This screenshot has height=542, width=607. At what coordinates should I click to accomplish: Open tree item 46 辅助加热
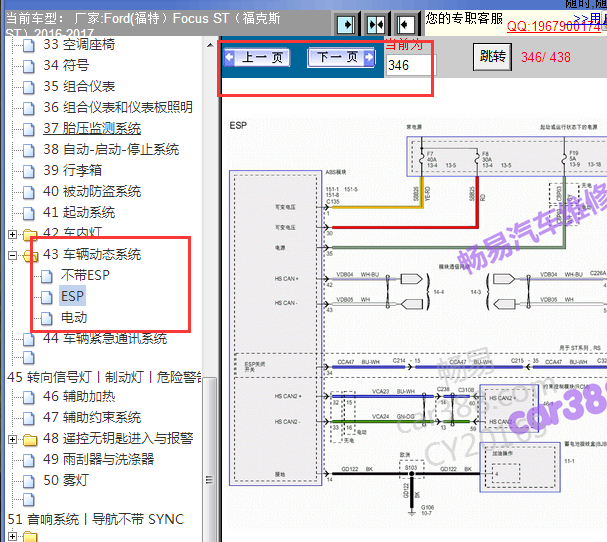pos(79,396)
